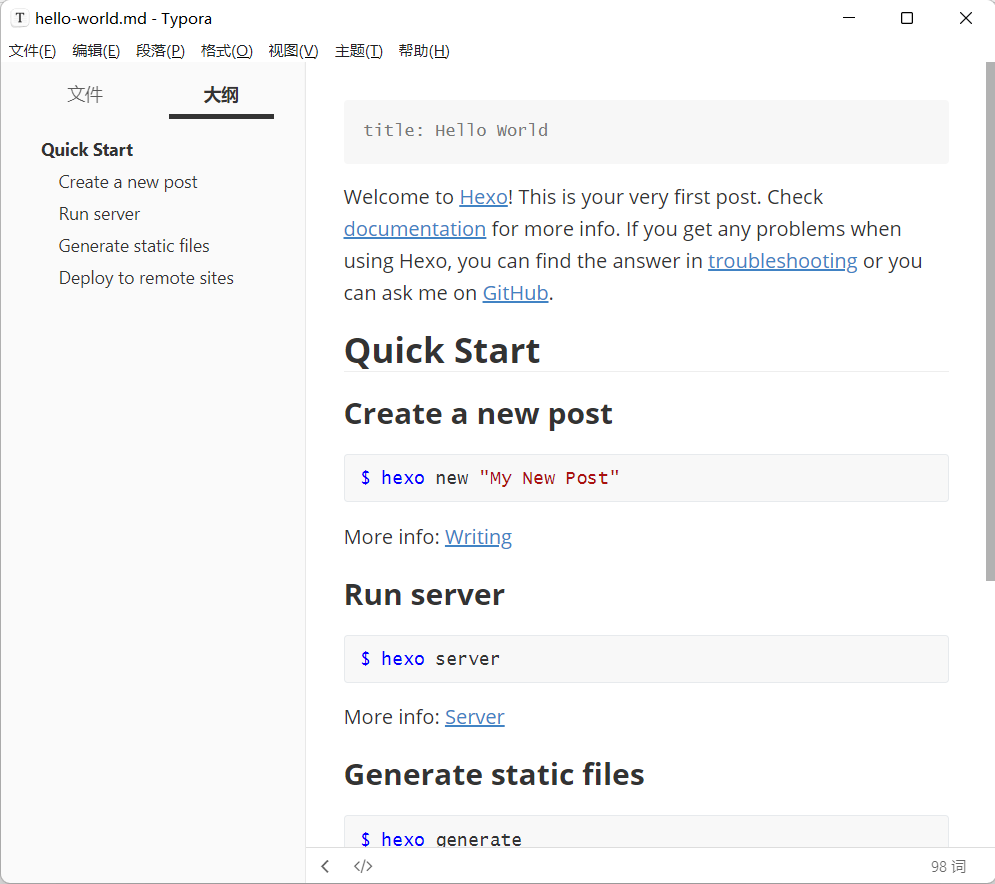
Task: Jump to Generate static files outline entry
Action: (134, 246)
